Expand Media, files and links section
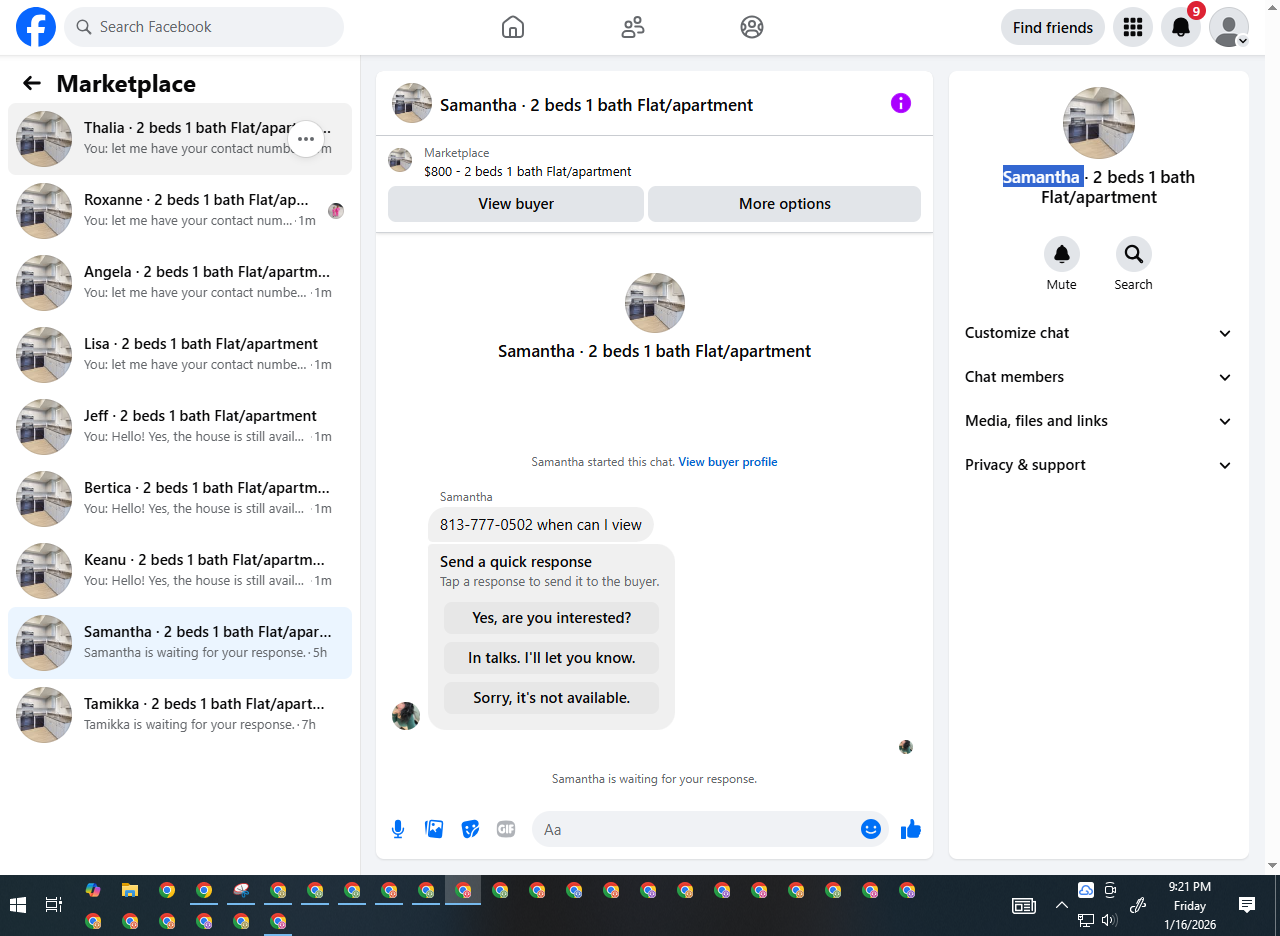The image size is (1280, 936). [1099, 421]
